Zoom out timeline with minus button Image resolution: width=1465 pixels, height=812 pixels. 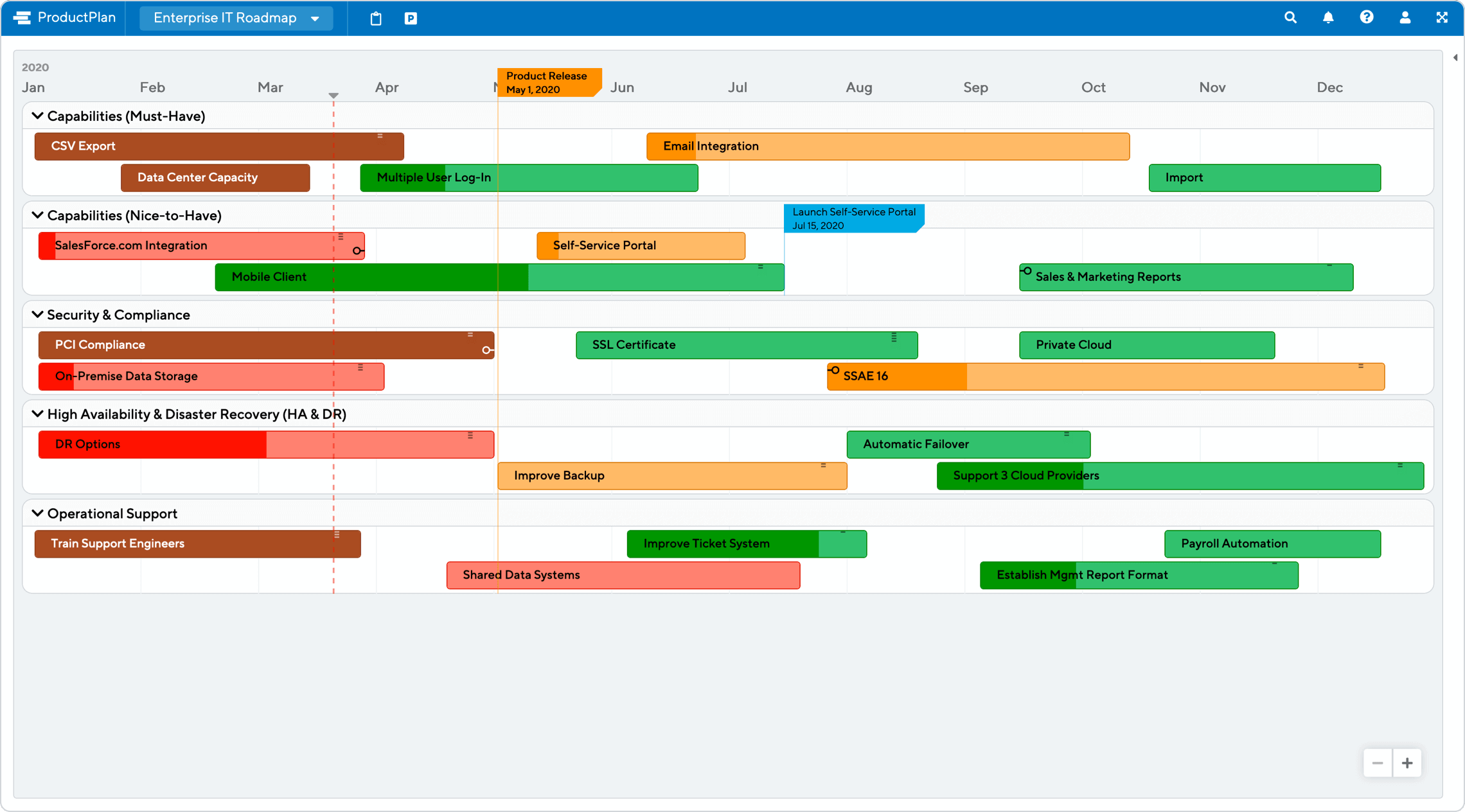tap(1378, 763)
